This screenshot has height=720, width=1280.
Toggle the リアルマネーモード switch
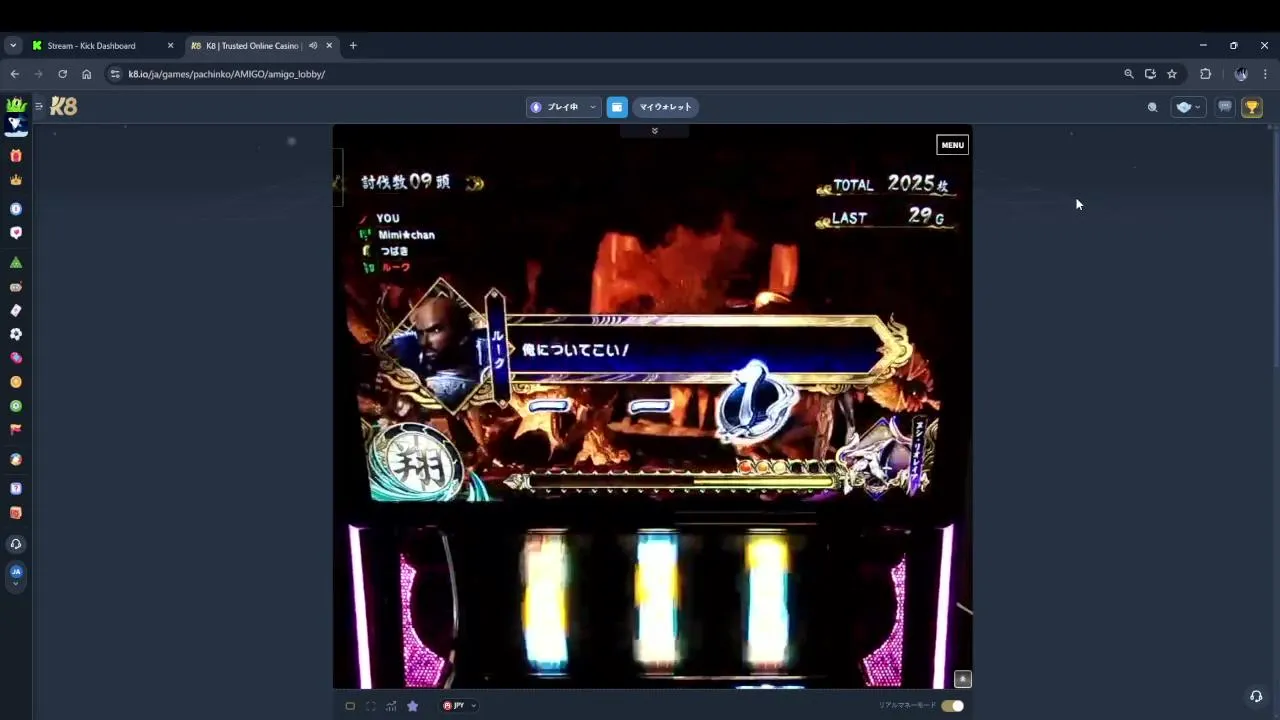pyautogui.click(x=952, y=706)
